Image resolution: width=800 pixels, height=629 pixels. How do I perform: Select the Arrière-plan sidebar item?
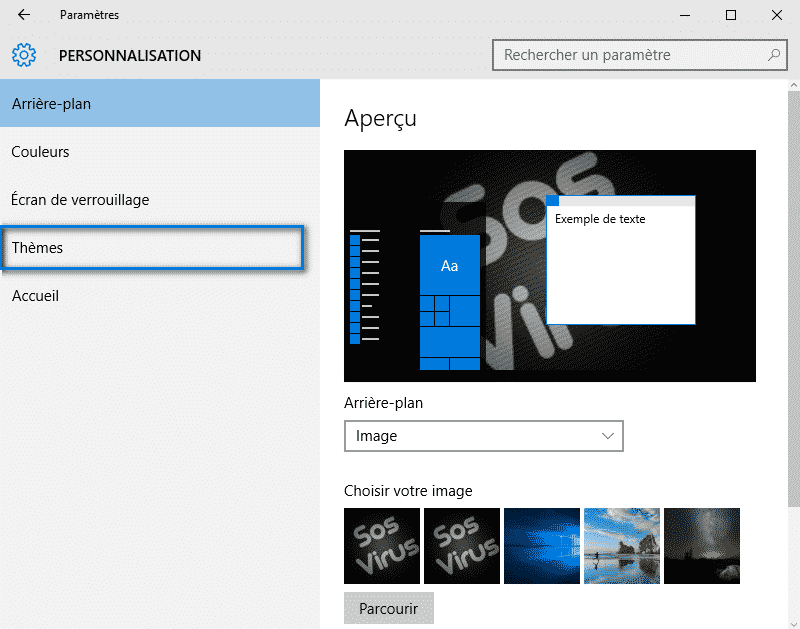[x=159, y=104]
